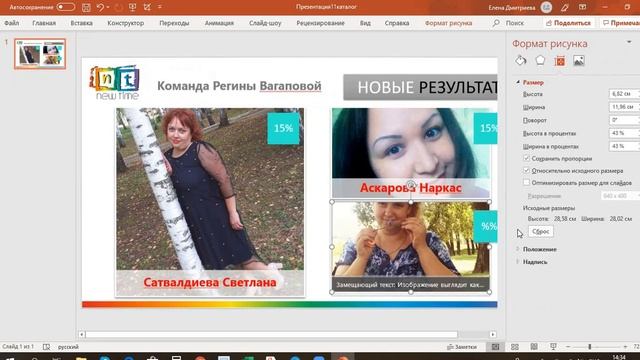Click the Поворот value field
640x360 pixels.
point(624,120)
